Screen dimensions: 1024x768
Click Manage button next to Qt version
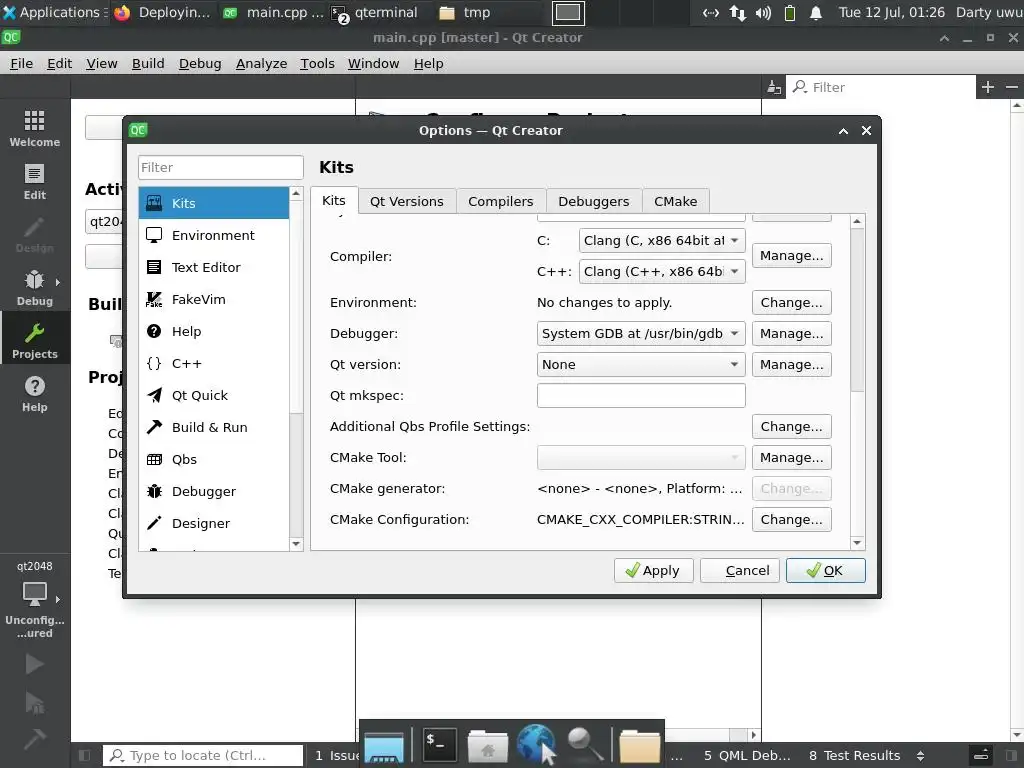tap(792, 364)
